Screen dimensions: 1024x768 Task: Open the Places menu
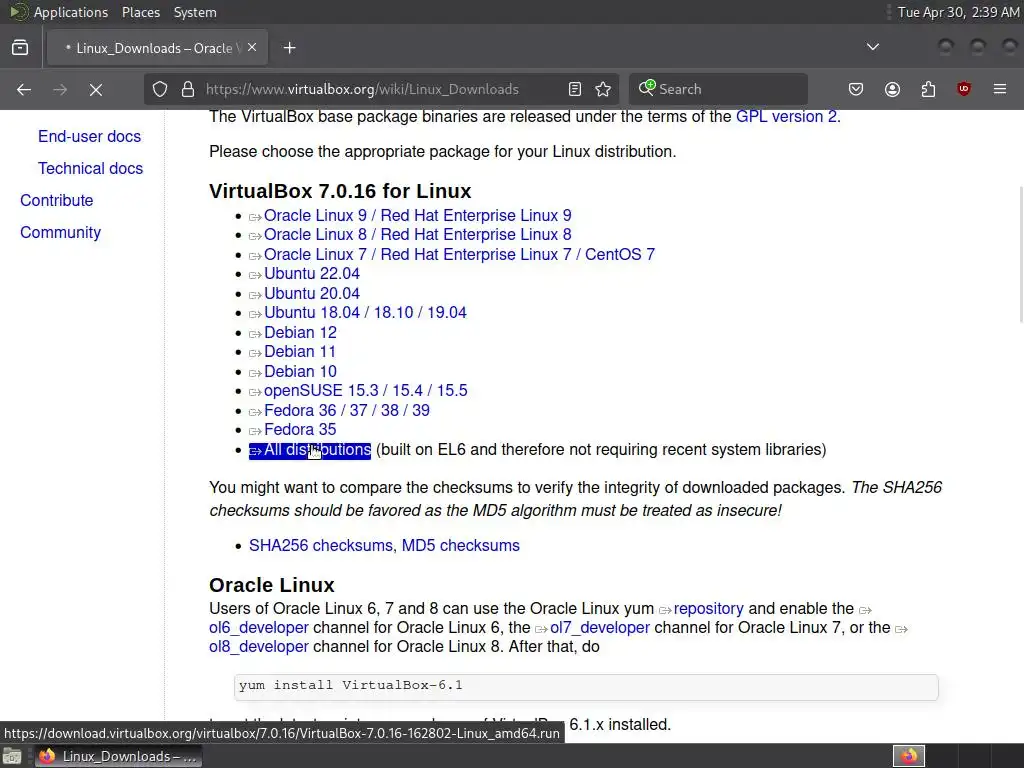coord(140,12)
